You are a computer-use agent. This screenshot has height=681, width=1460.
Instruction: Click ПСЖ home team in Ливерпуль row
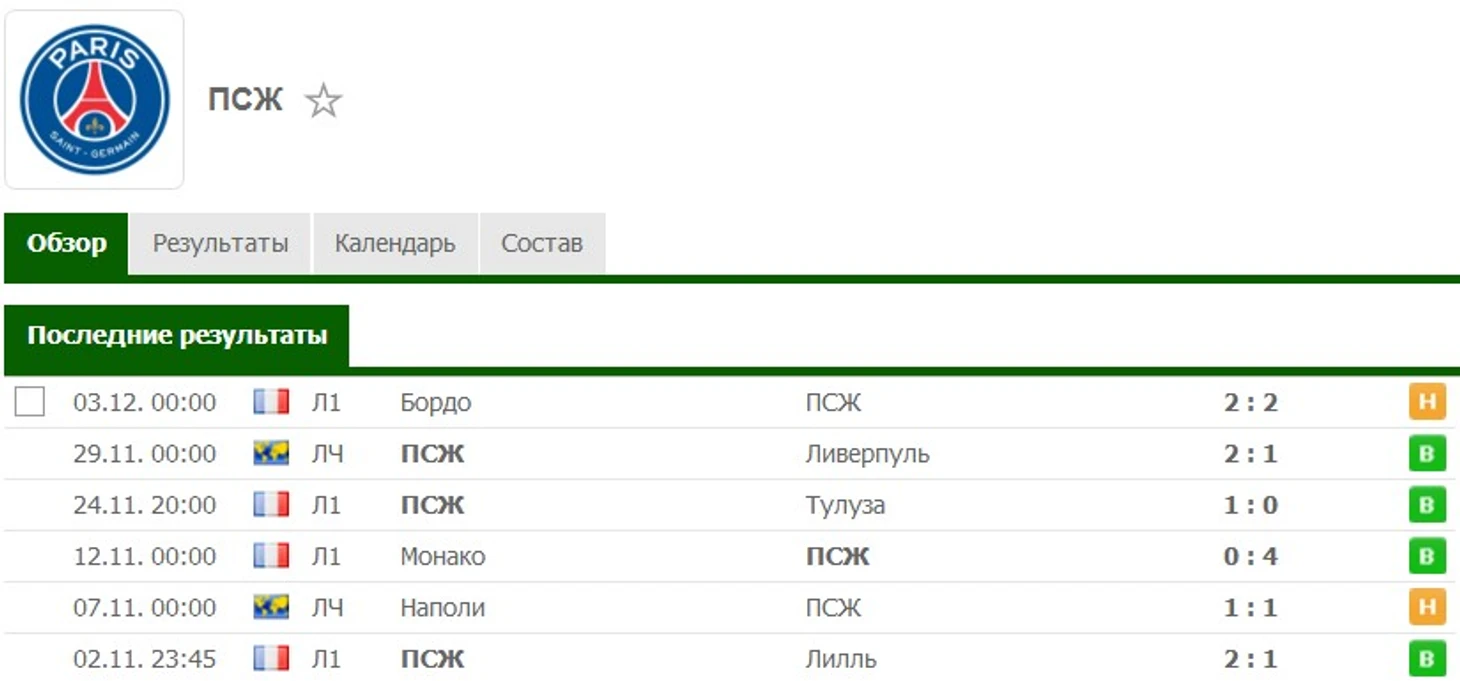[x=432, y=454]
